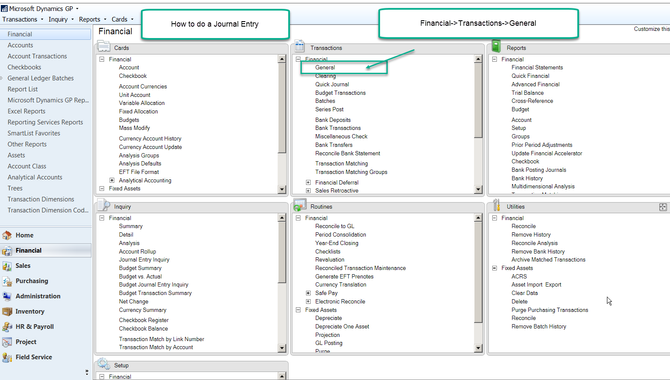
Task: Click Inquiry panel scrollbar up arrow
Action: coord(282,218)
